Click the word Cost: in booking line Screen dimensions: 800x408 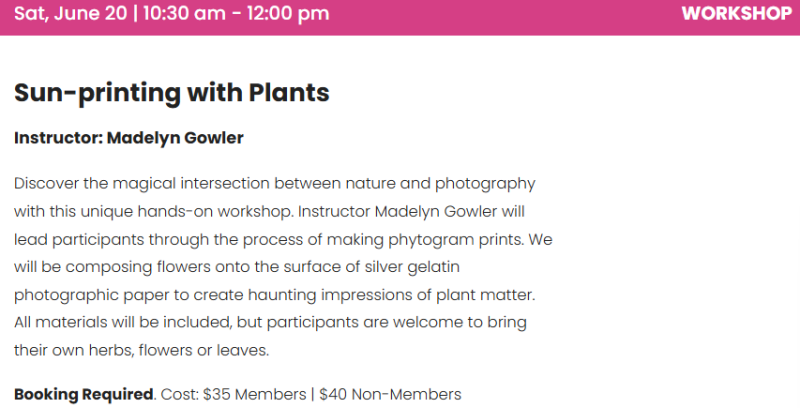click(180, 394)
